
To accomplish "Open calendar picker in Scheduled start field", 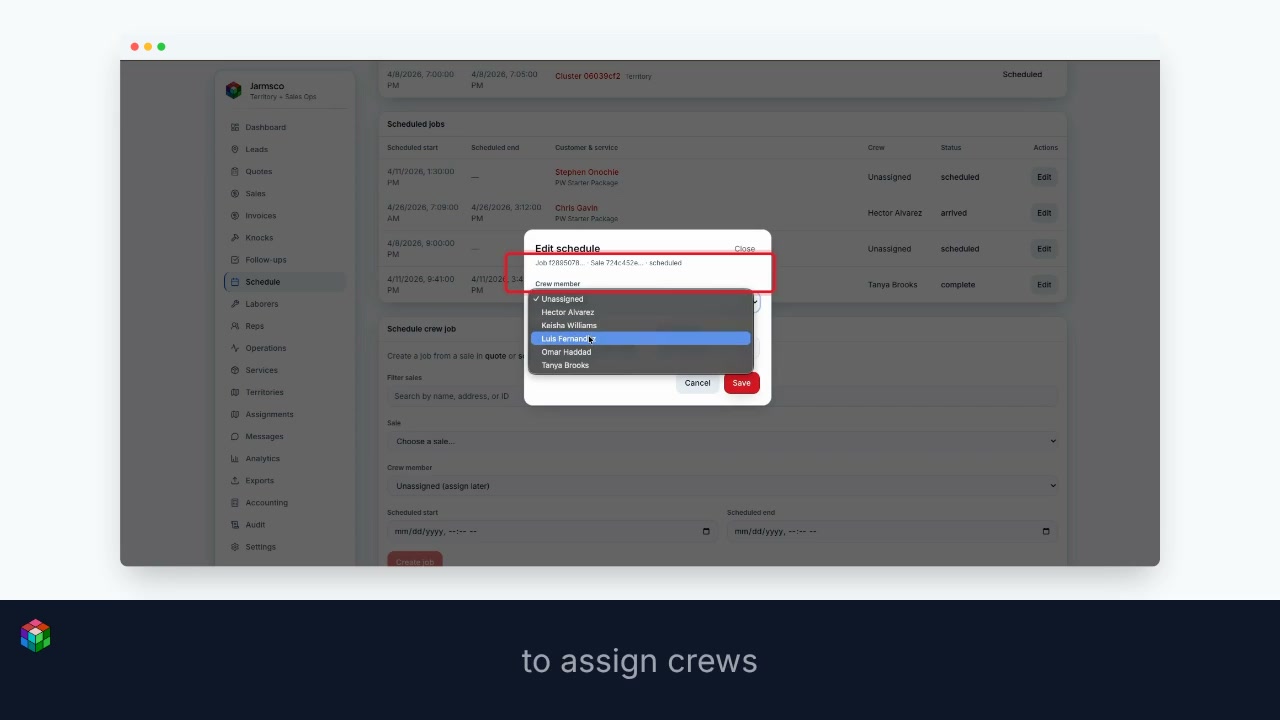I will point(706,531).
